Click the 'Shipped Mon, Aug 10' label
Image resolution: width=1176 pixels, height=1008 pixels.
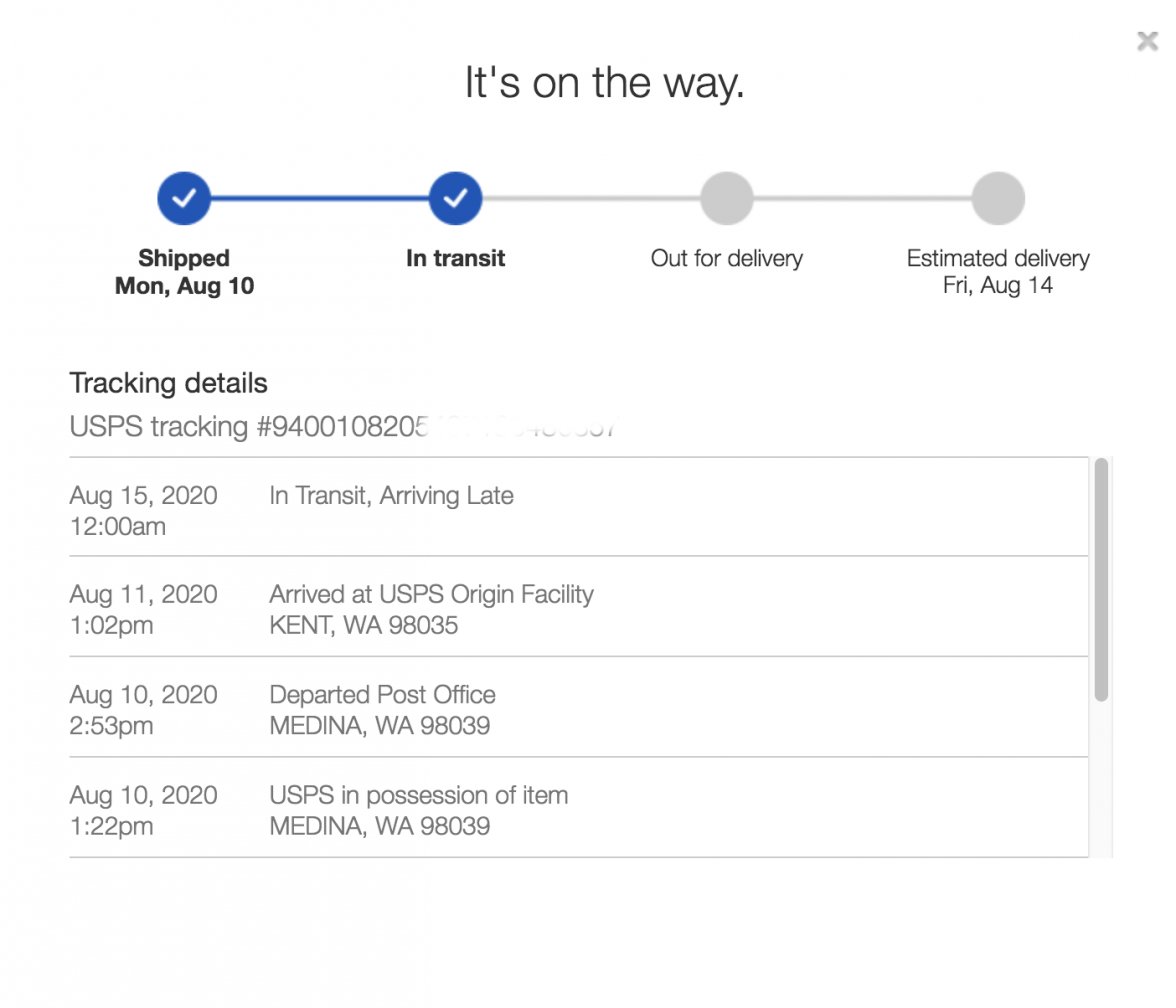point(184,272)
